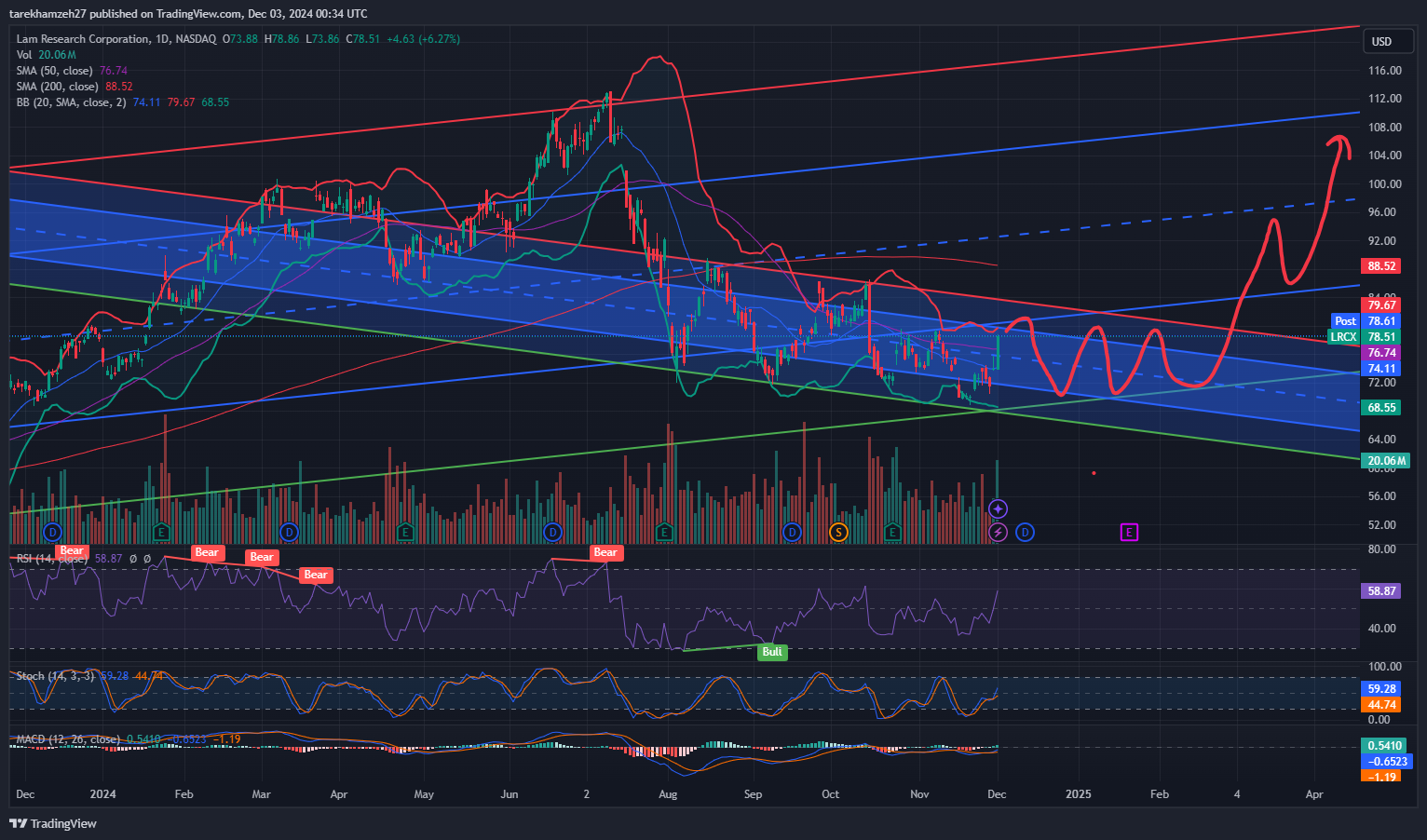Select the dividend D marker in mid-June

(x=553, y=532)
